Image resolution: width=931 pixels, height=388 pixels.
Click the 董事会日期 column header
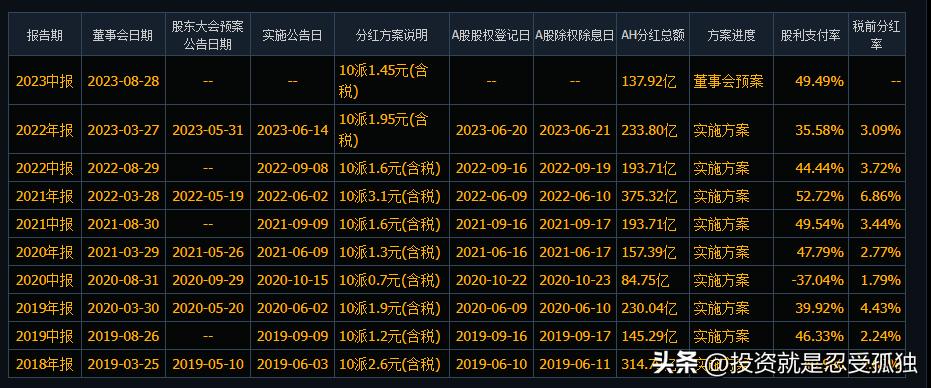(123, 35)
